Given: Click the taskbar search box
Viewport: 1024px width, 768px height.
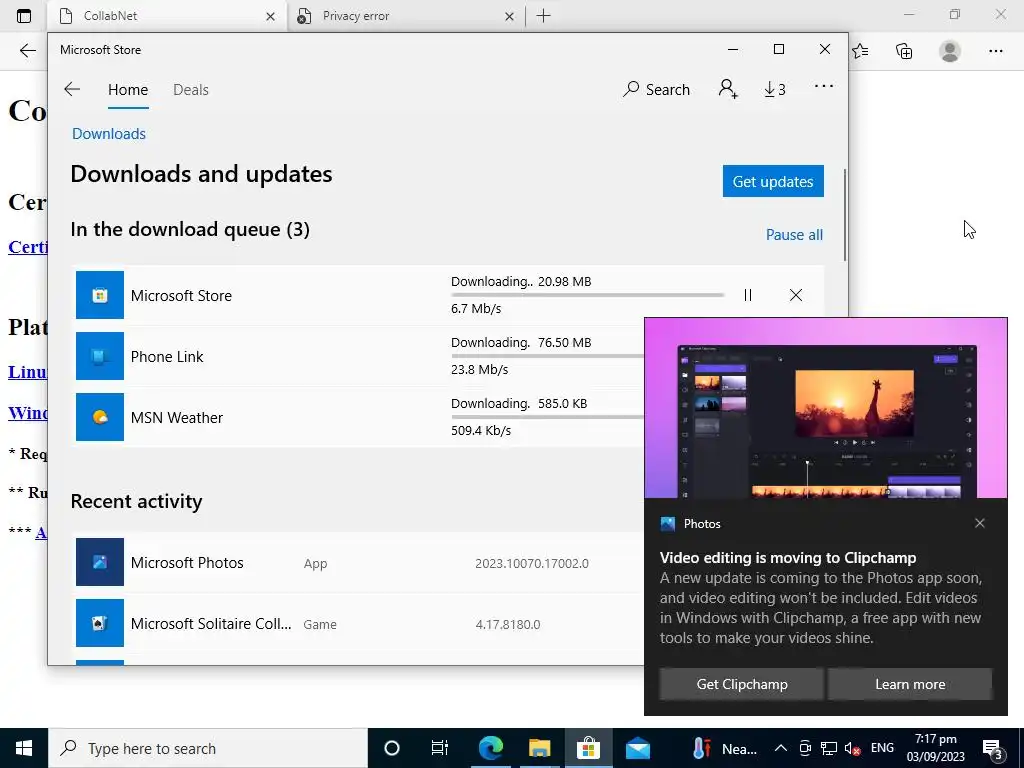Looking at the screenshot, I should tap(208, 748).
